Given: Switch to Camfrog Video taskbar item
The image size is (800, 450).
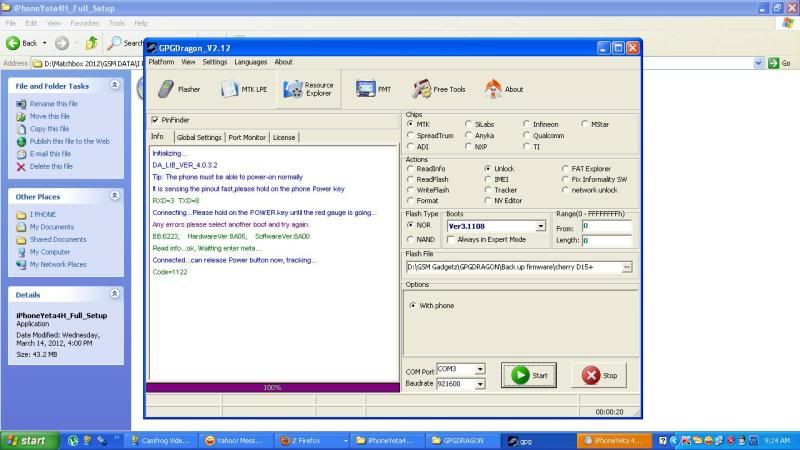Looking at the screenshot, I should tap(161, 441).
